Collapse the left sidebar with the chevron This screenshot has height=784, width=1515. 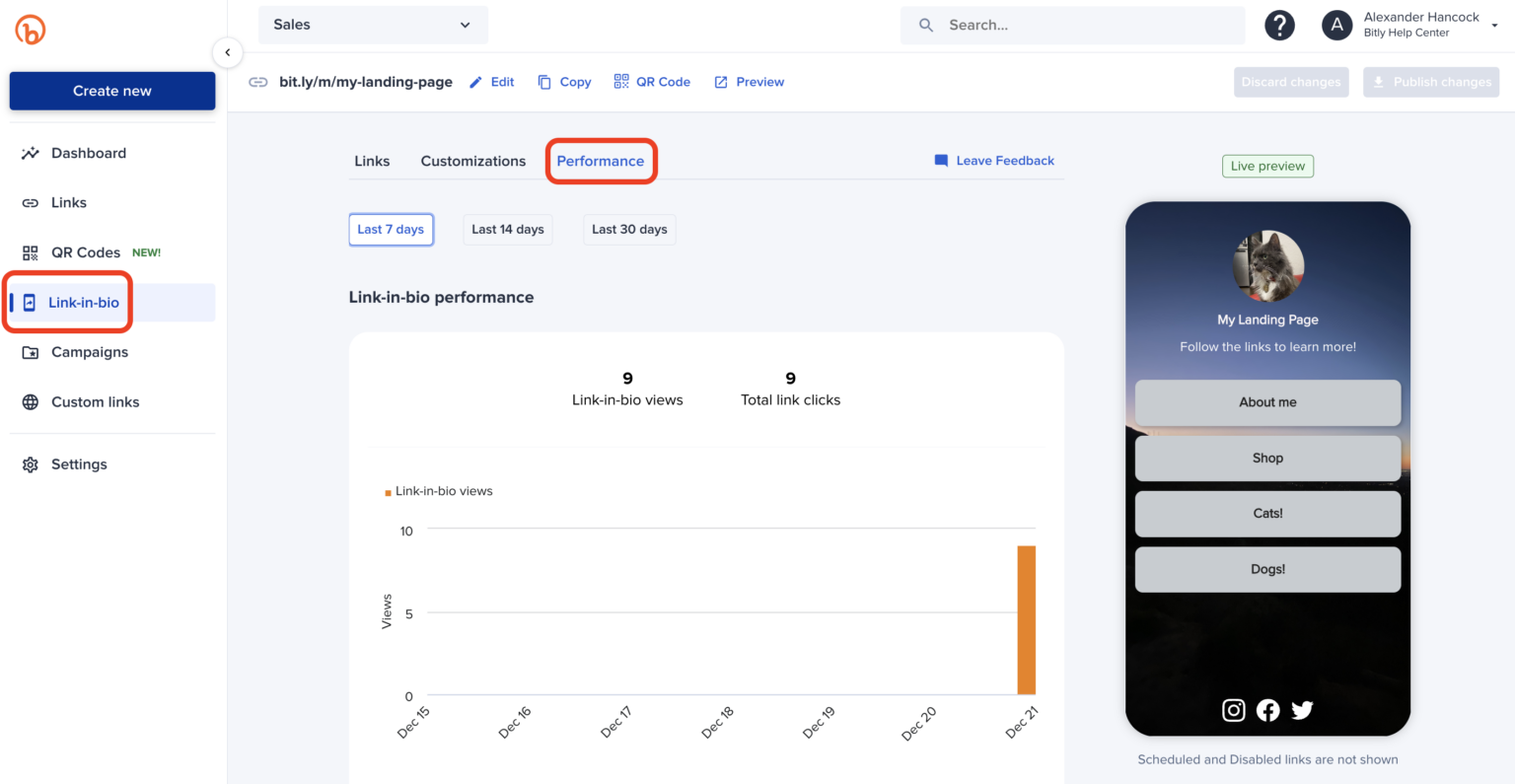pyautogui.click(x=228, y=52)
